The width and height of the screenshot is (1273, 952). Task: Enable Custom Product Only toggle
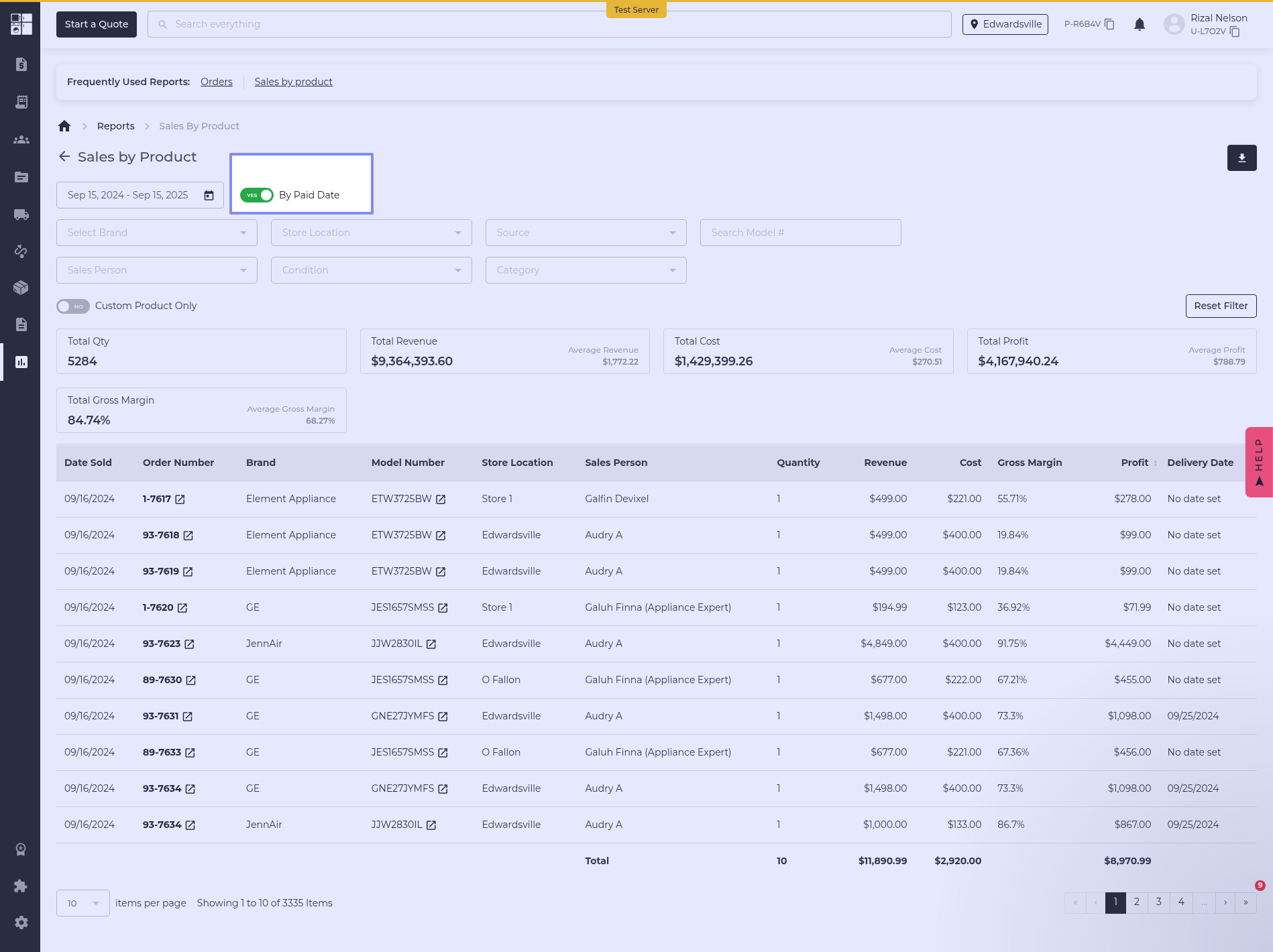point(72,306)
